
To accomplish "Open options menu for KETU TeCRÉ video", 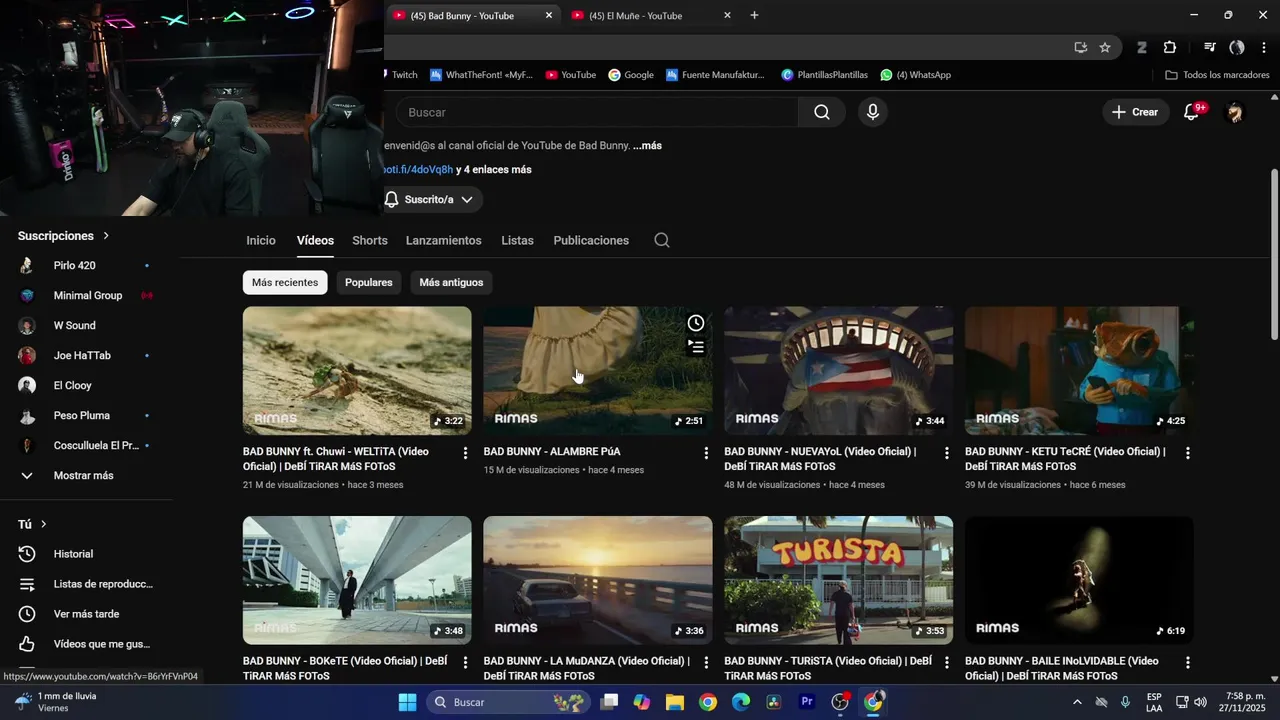I will tap(1188, 453).
